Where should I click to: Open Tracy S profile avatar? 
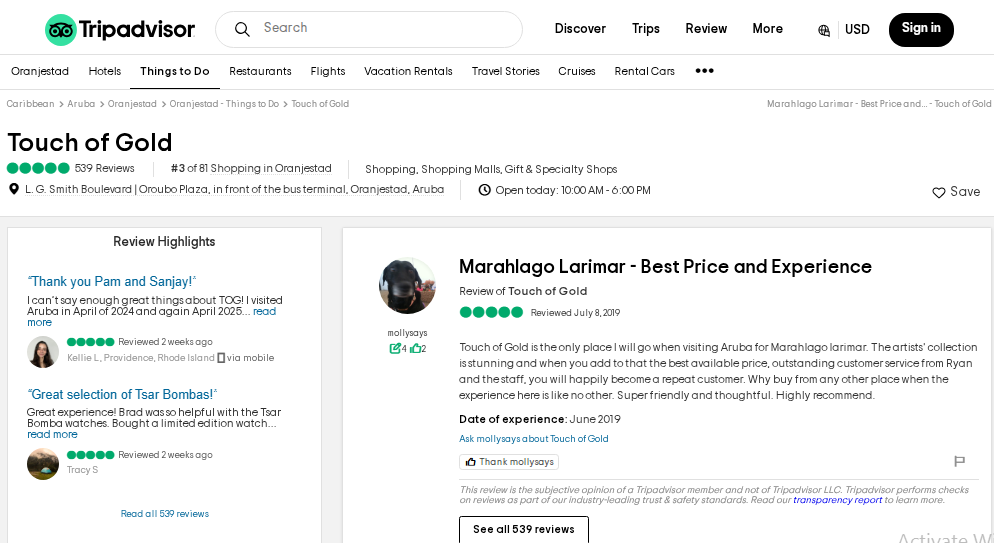(x=43, y=464)
